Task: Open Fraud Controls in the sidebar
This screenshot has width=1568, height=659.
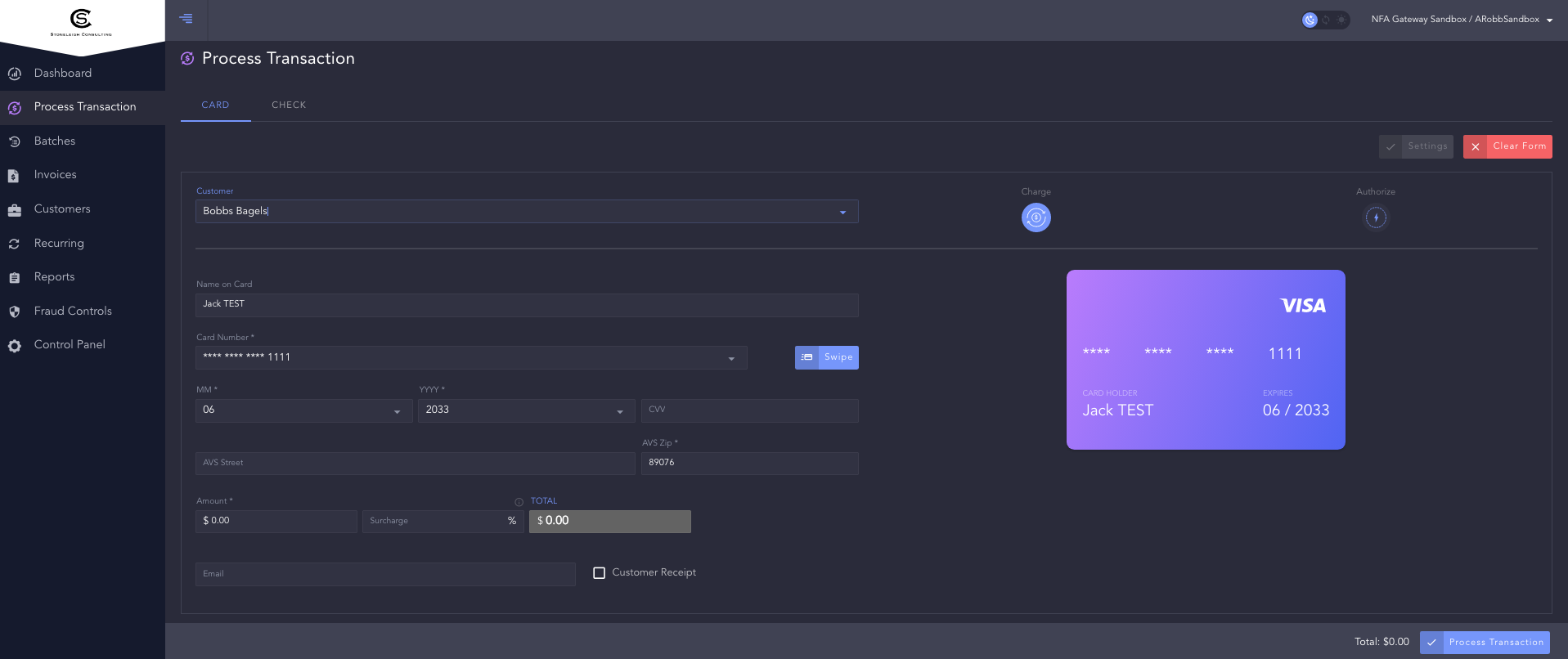Action: [x=83, y=312]
